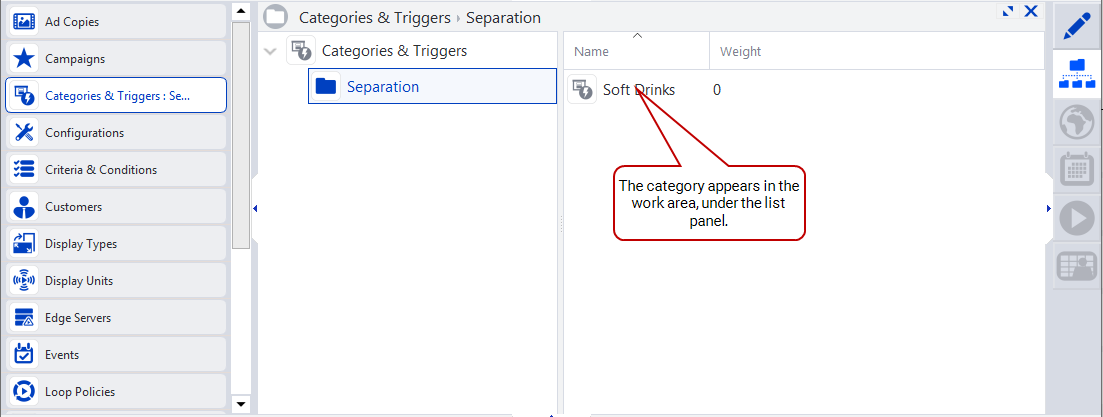The height and width of the screenshot is (417, 1103).
Task: Open the Customers section
Action: [116, 207]
